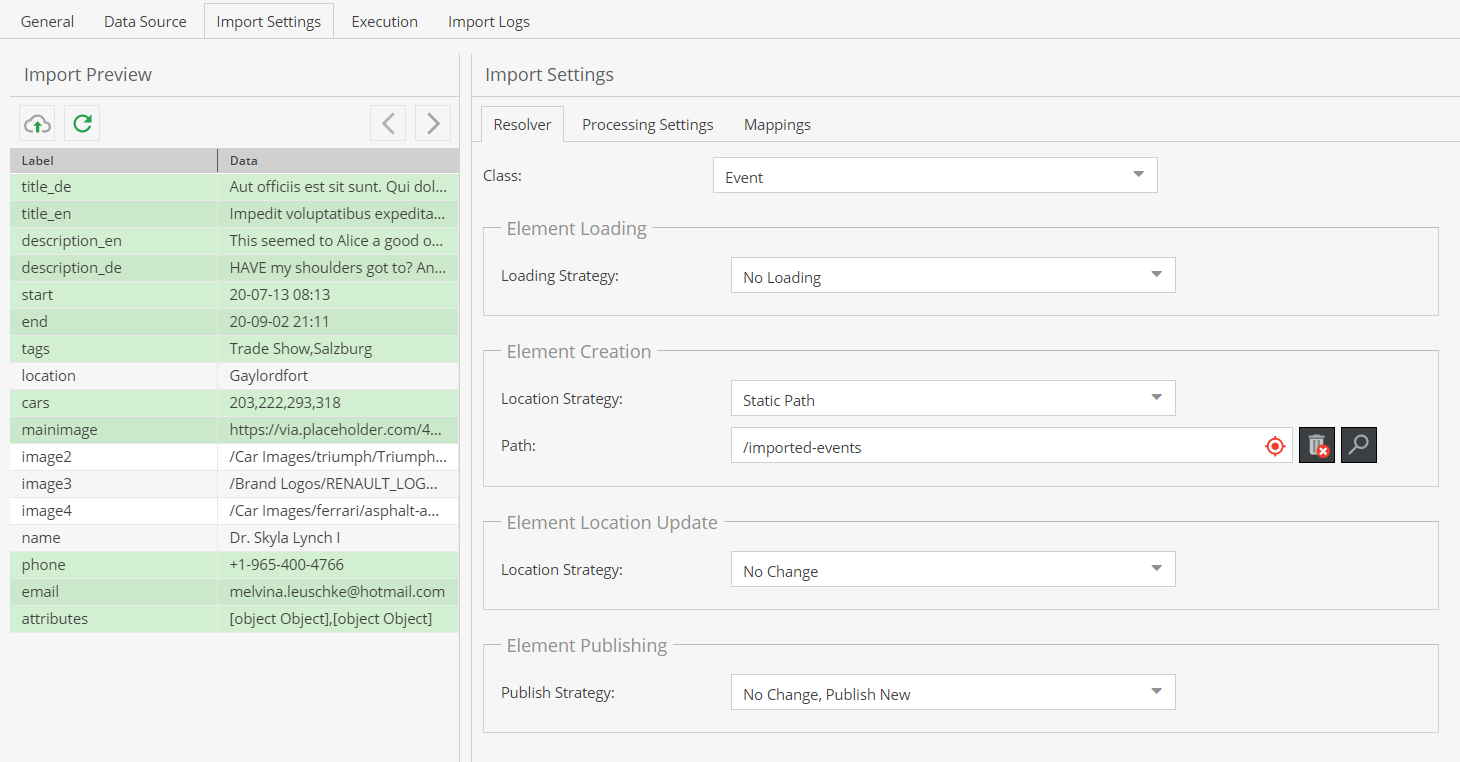The width and height of the screenshot is (1460, 762).
Task: Open the Class dropdown showing Event
Action: (934, 176)
